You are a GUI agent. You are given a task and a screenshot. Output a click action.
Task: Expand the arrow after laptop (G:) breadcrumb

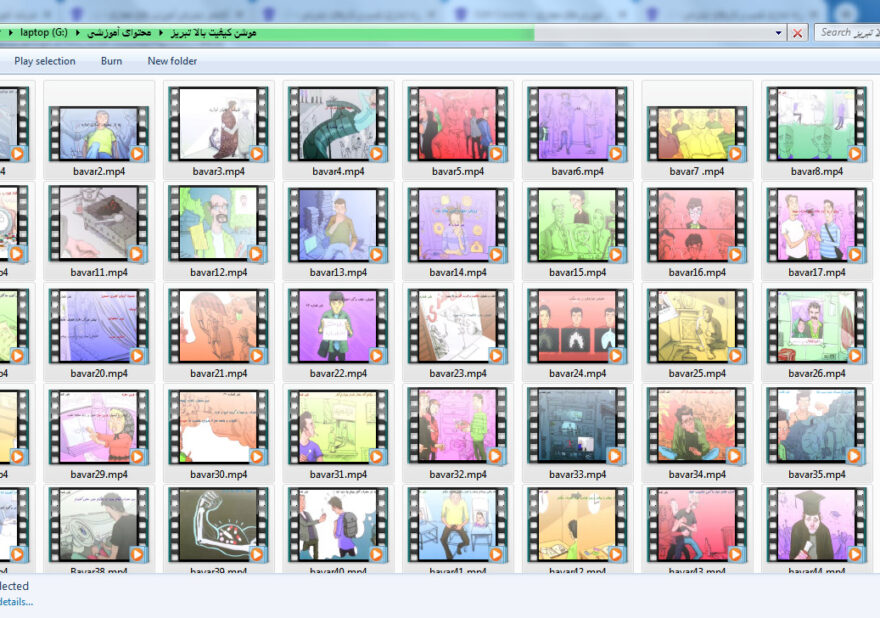click(x=78, y=33)
